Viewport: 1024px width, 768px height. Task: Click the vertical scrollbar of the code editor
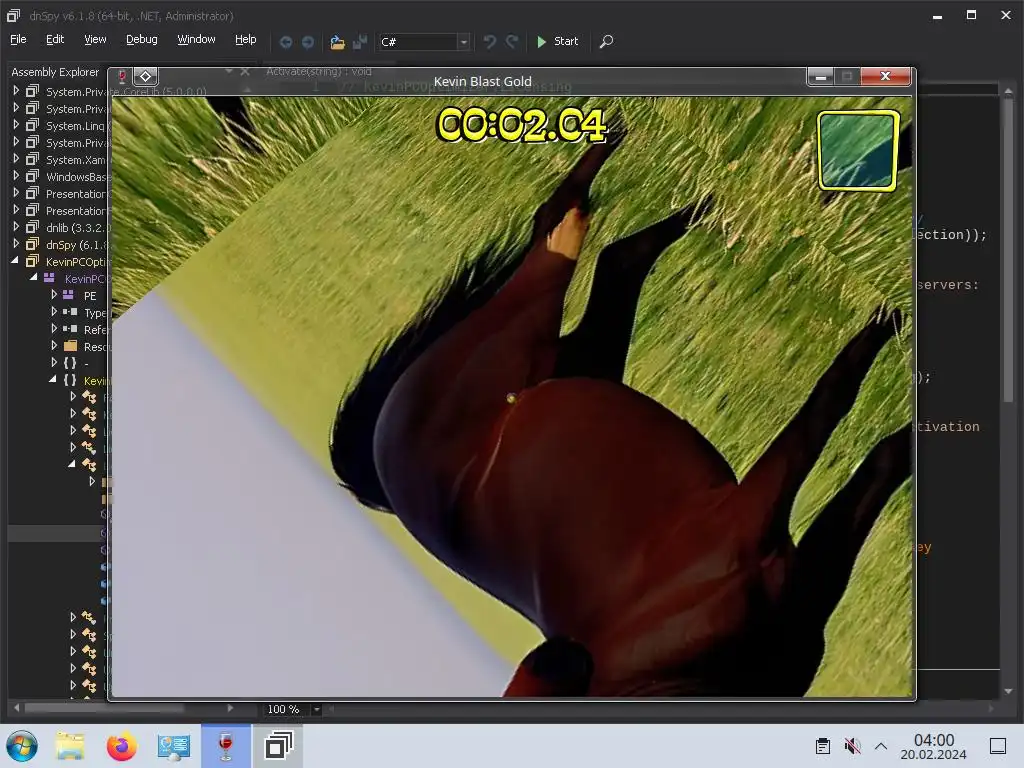click(x=1008, y=248)
